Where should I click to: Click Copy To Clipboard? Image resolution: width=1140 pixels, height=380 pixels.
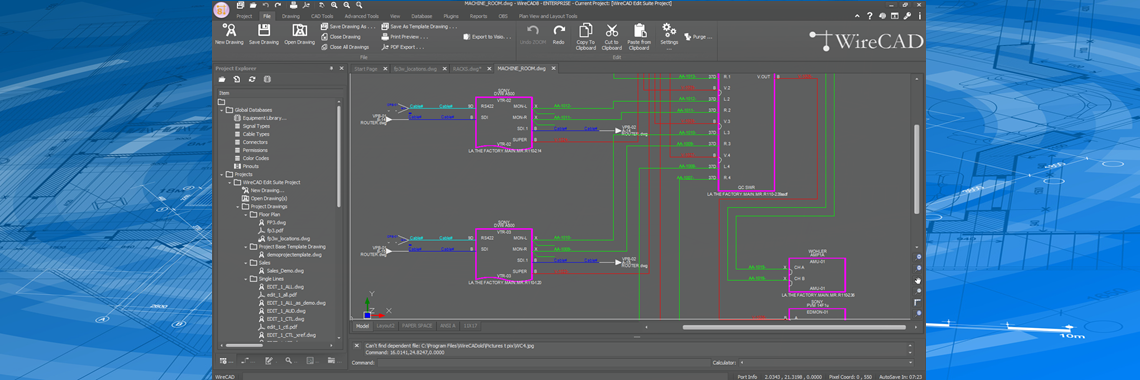(585, 36)
